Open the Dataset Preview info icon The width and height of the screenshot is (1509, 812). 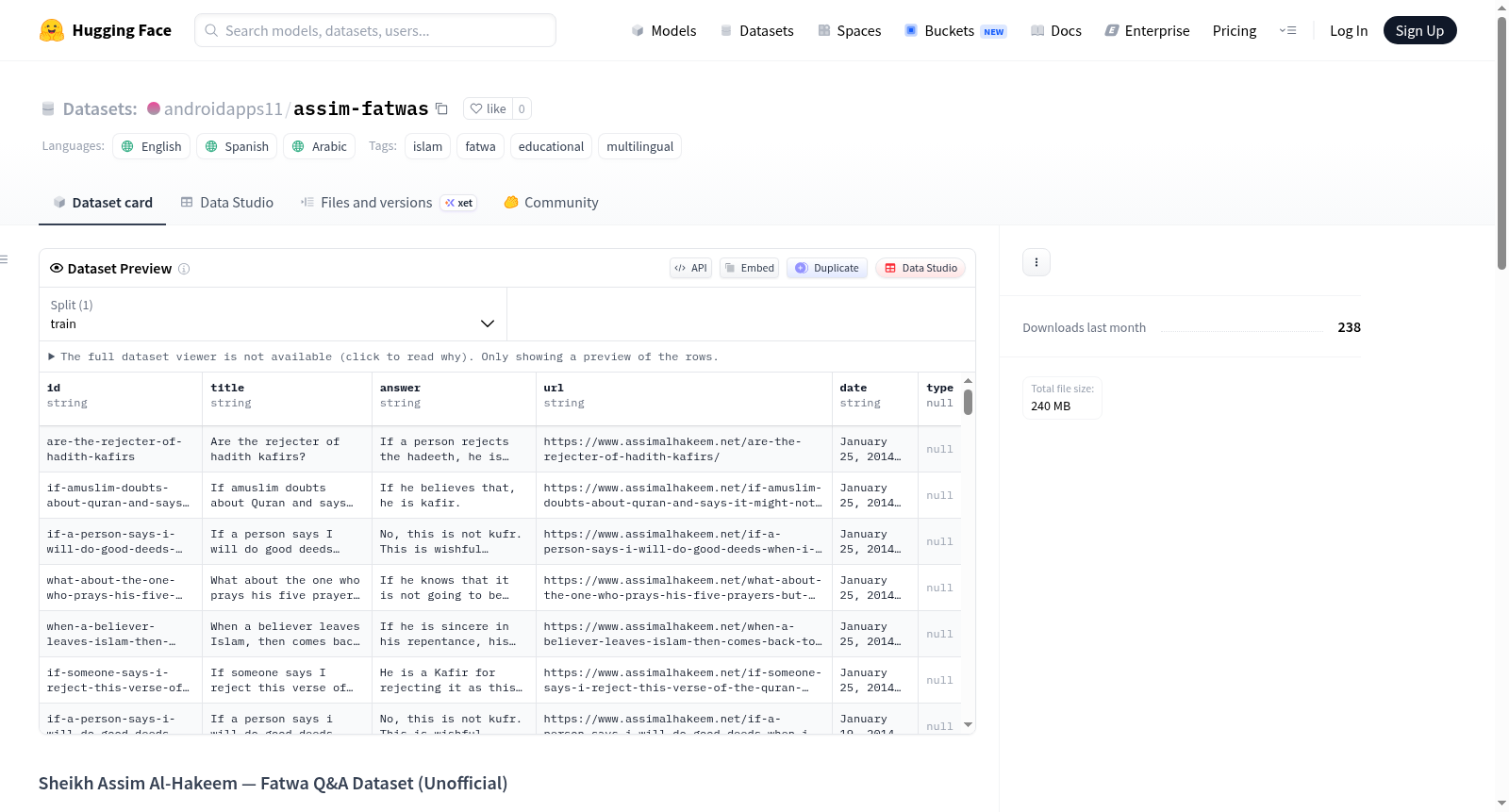184,269
